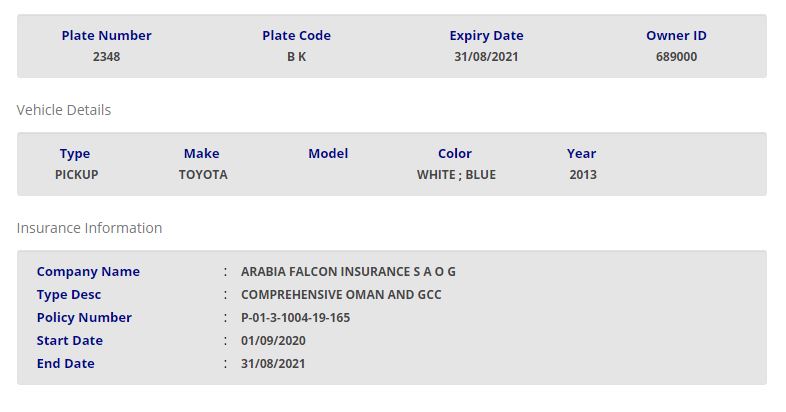Select the Vehicle Details section heading

pos(64,110)
